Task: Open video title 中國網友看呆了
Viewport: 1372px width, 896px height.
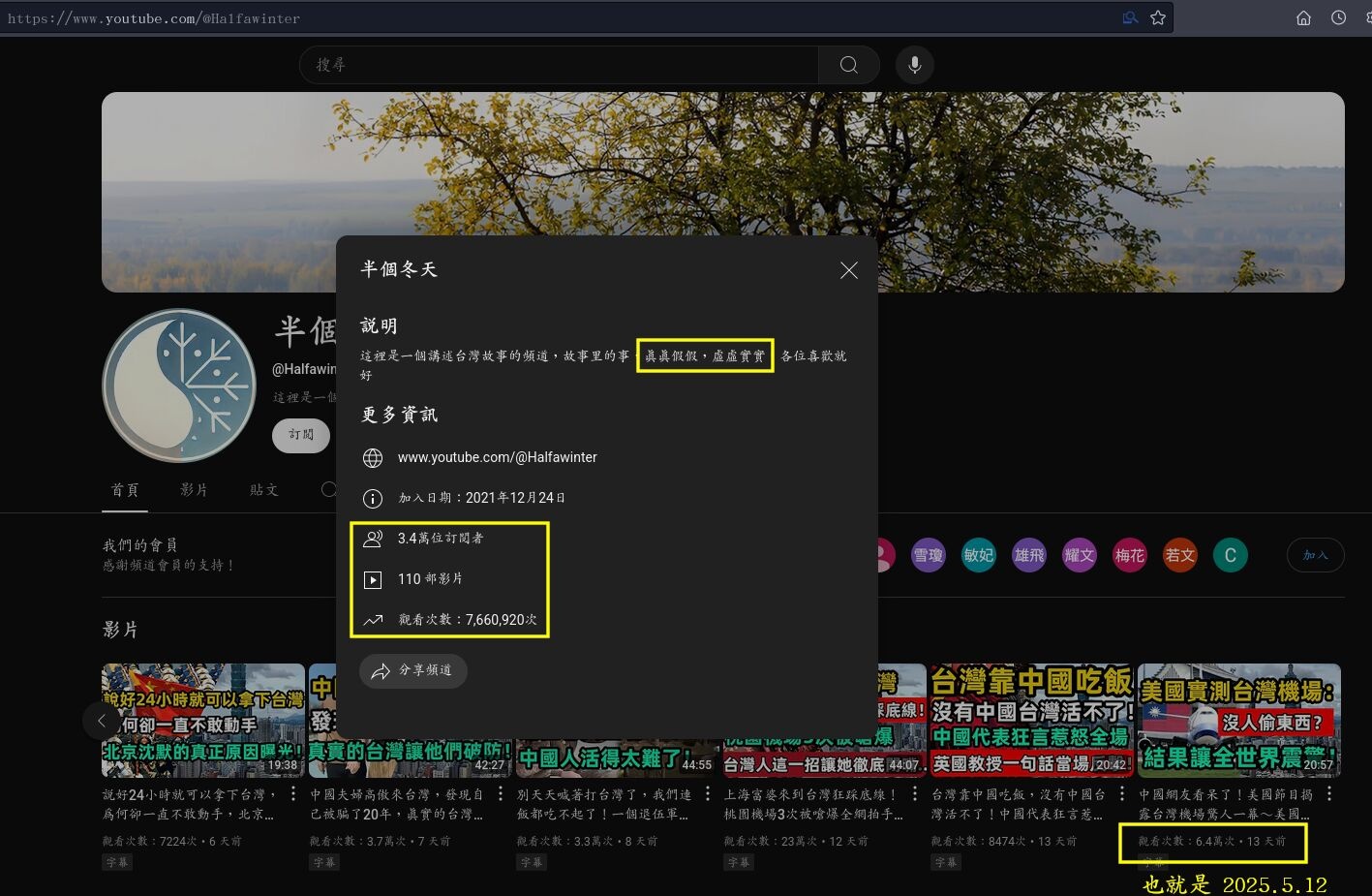Action: tap(1226, 804)
